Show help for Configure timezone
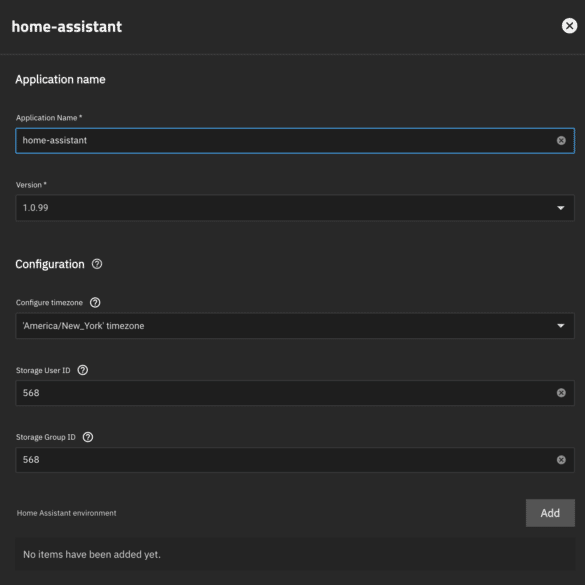Screen dimensions: 585x585 pos(95,303)
